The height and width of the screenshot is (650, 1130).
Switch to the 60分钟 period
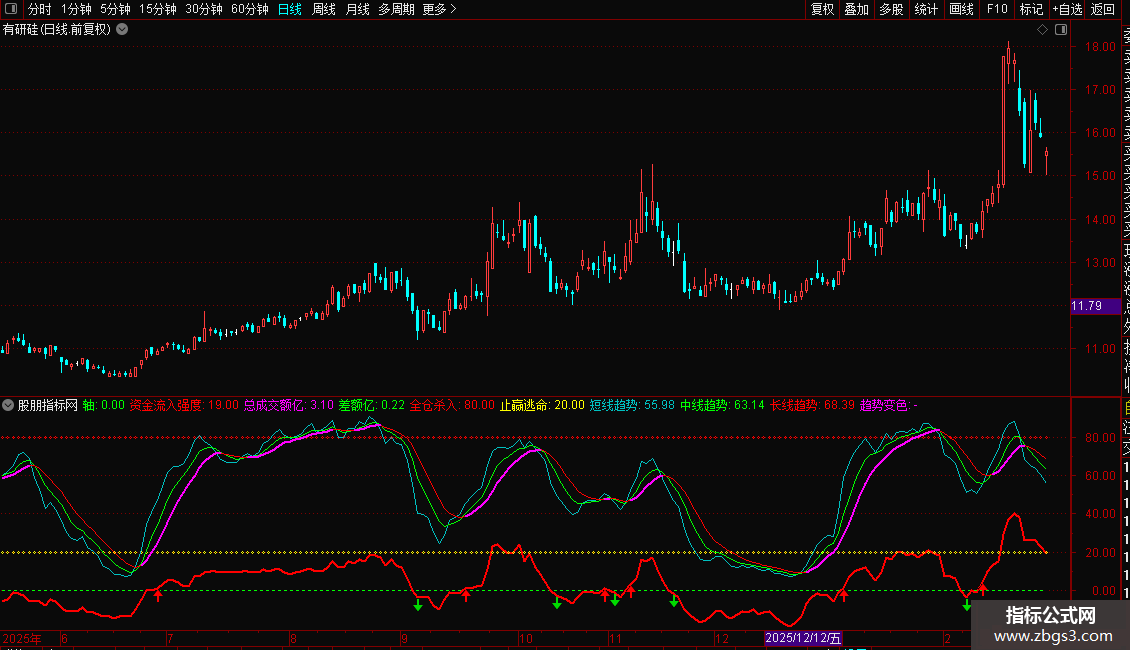coord(249,9)
